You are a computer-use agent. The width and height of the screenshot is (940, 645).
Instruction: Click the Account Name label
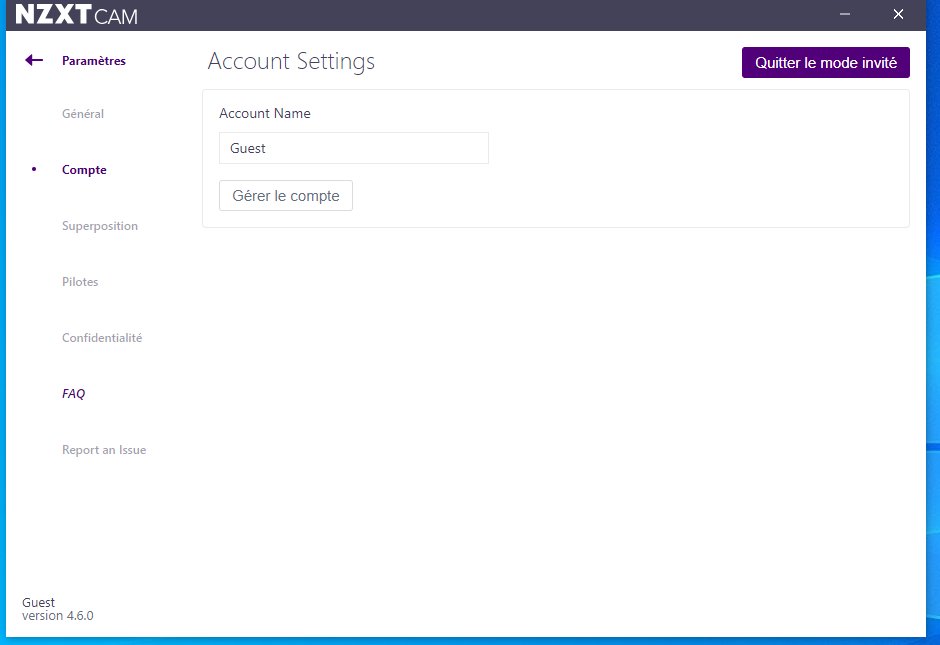click(265, 114)
